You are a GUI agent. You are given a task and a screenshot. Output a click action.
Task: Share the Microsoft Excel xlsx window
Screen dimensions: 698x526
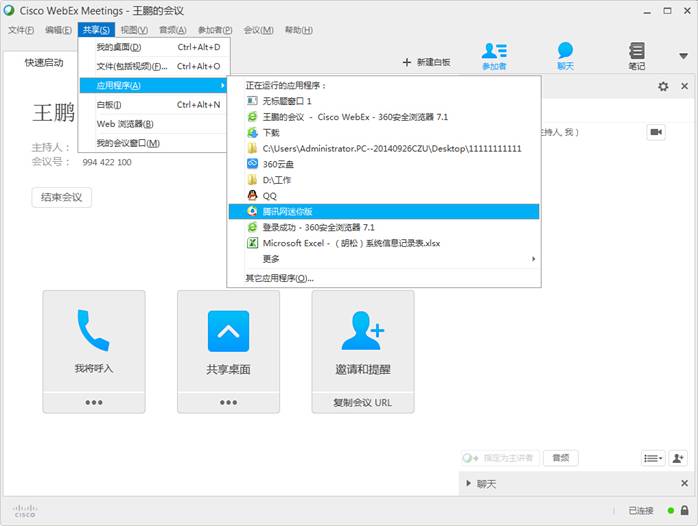(384, 243)
